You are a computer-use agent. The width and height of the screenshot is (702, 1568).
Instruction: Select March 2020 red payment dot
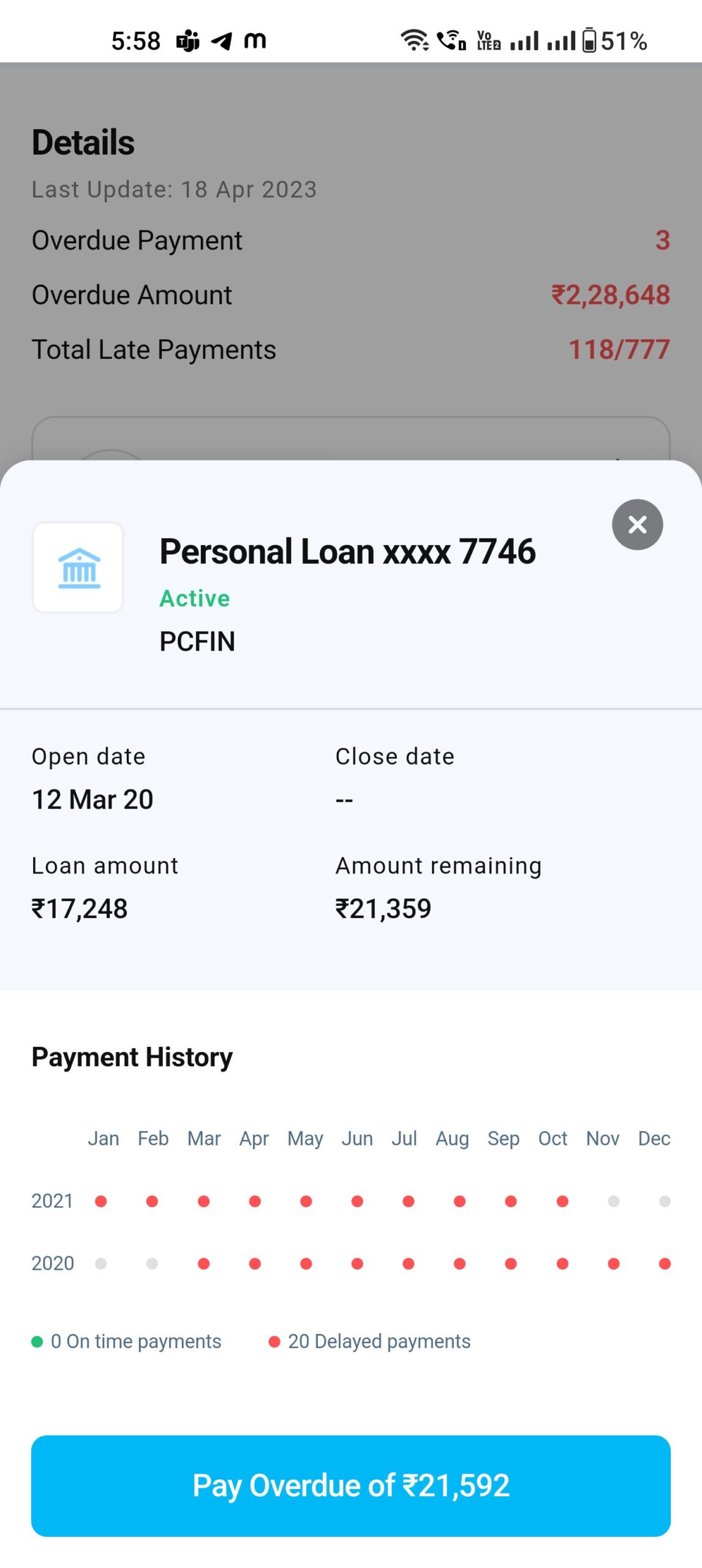point(204,1264)
